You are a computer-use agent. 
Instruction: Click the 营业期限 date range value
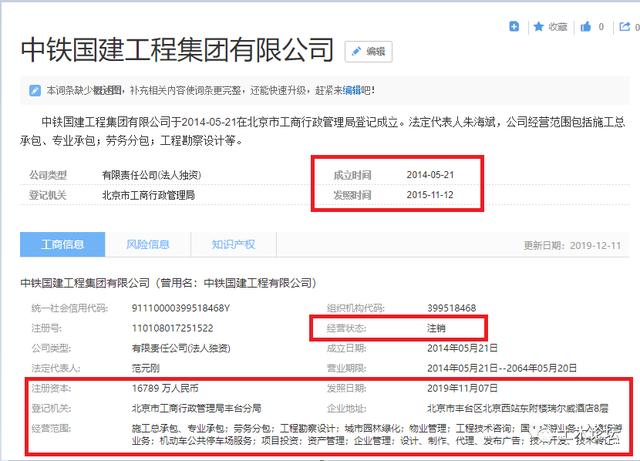click(502, 368)
